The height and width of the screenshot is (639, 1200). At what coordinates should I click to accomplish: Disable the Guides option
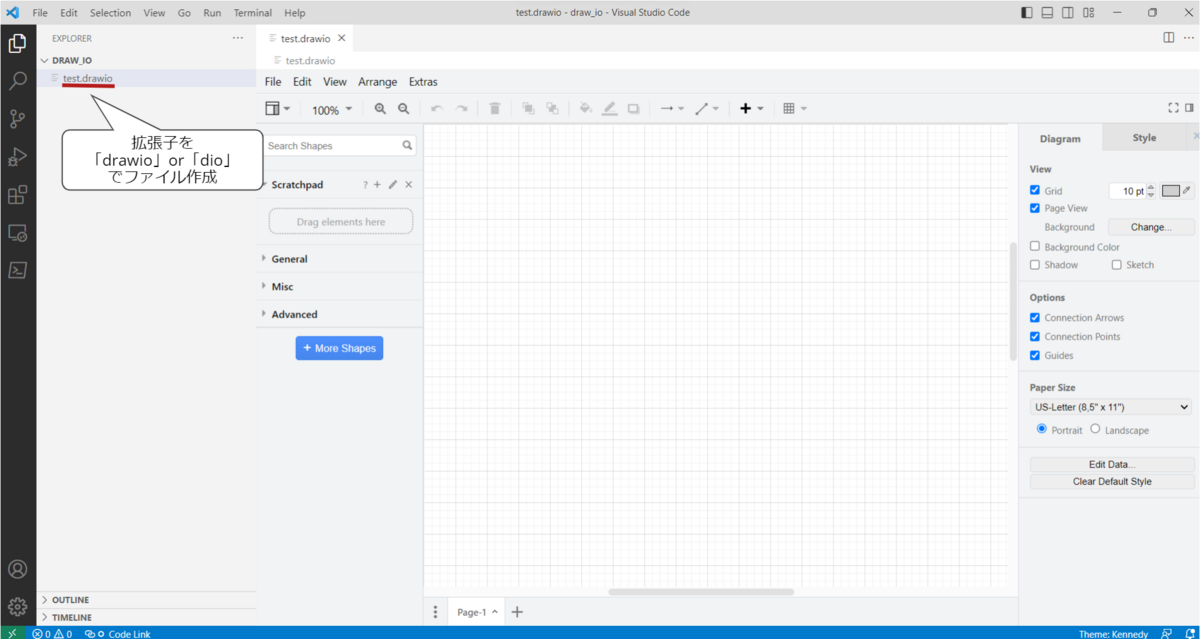tap(1035, 355)
